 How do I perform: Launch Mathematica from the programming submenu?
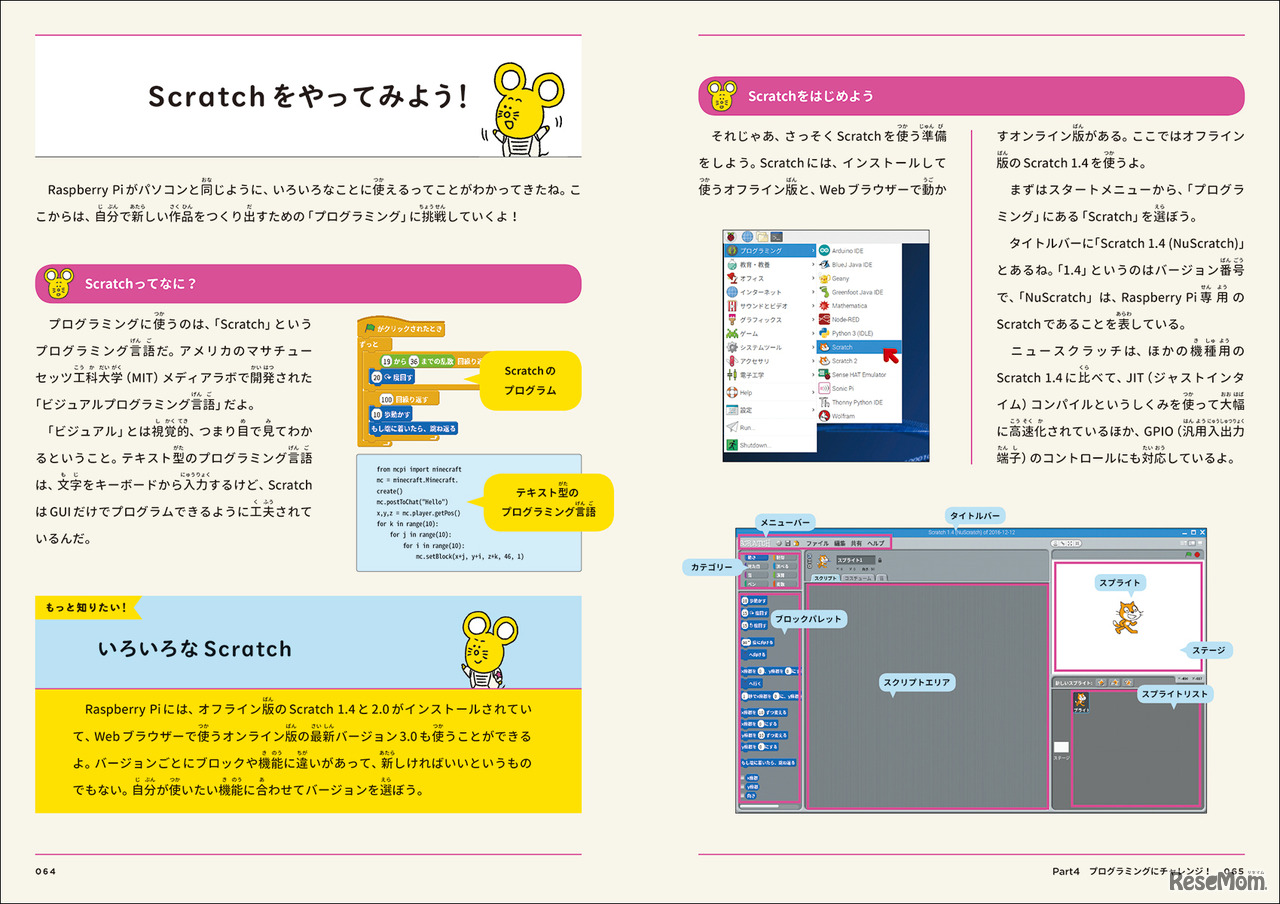[x=859, y=306]
